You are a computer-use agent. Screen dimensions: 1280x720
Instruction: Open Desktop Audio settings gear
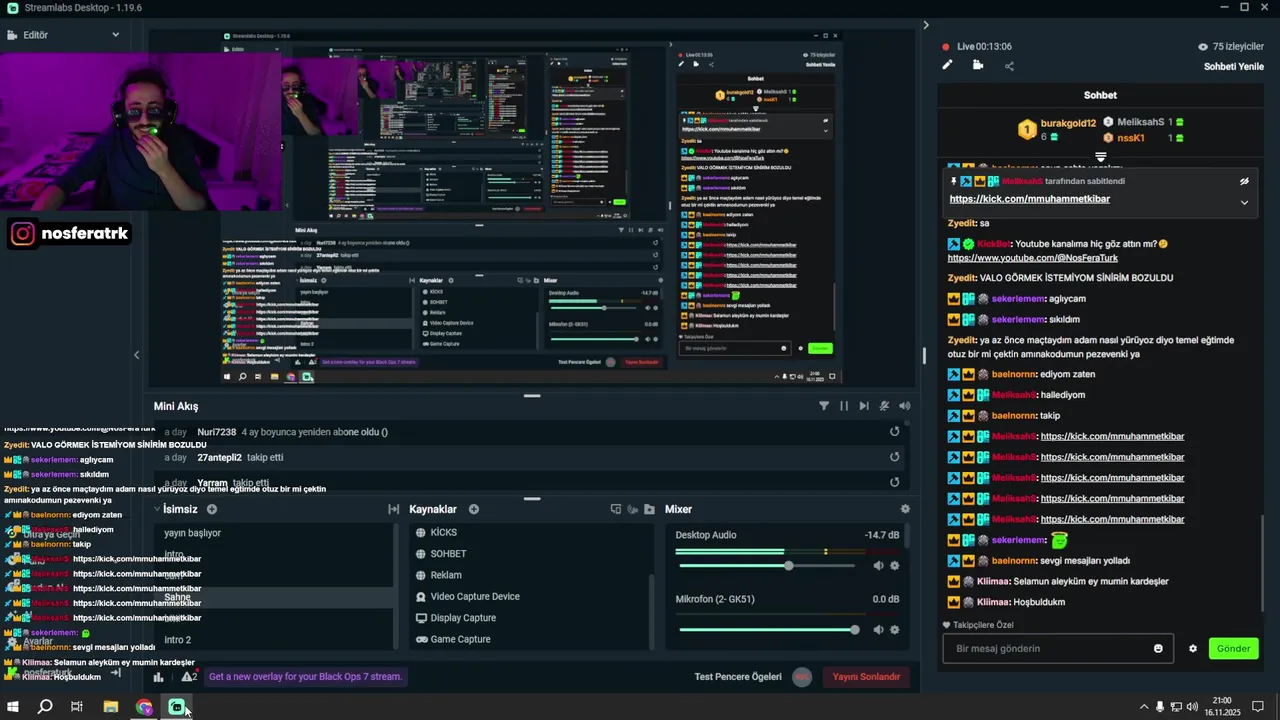coord(895,566)
